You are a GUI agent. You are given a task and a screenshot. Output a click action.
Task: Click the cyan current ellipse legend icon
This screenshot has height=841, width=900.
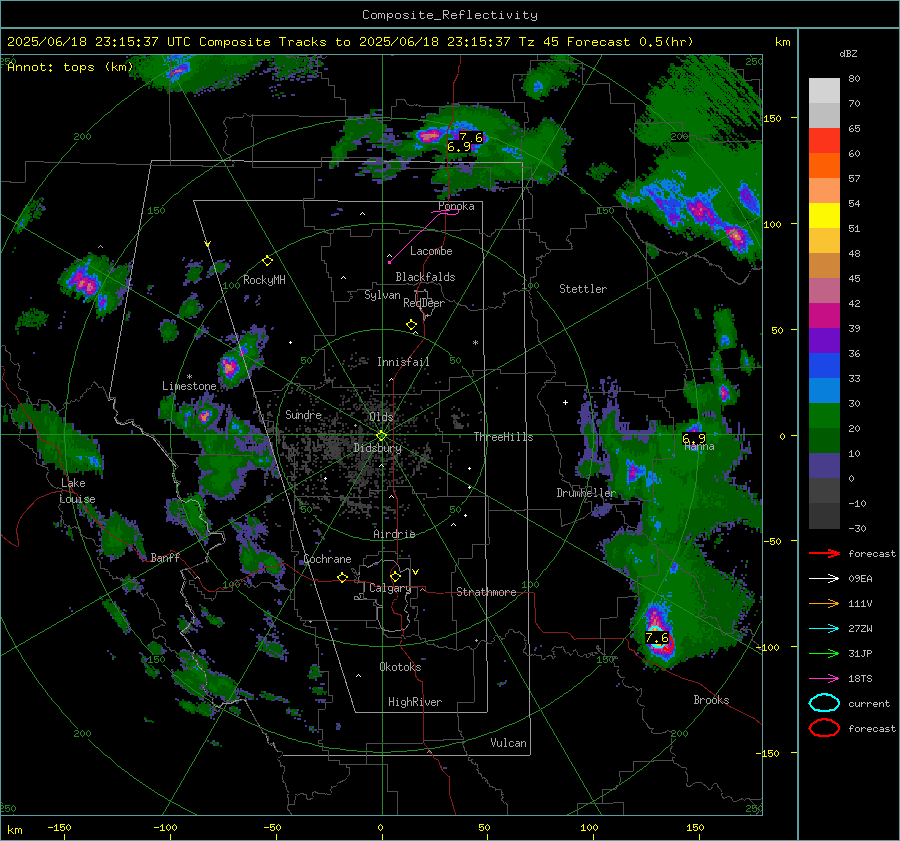(824, 703)
